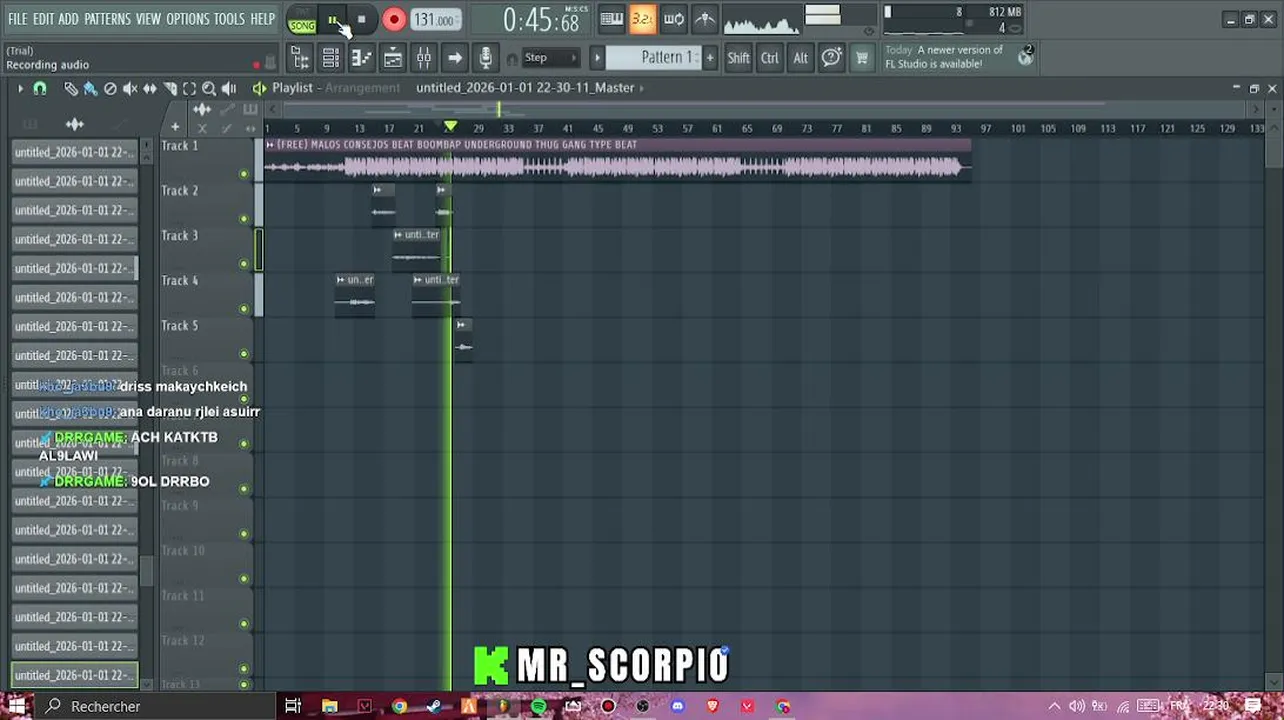1284x720 pixels.
Task: Select the playlist delete tool
Action: (x=110, y=89)
